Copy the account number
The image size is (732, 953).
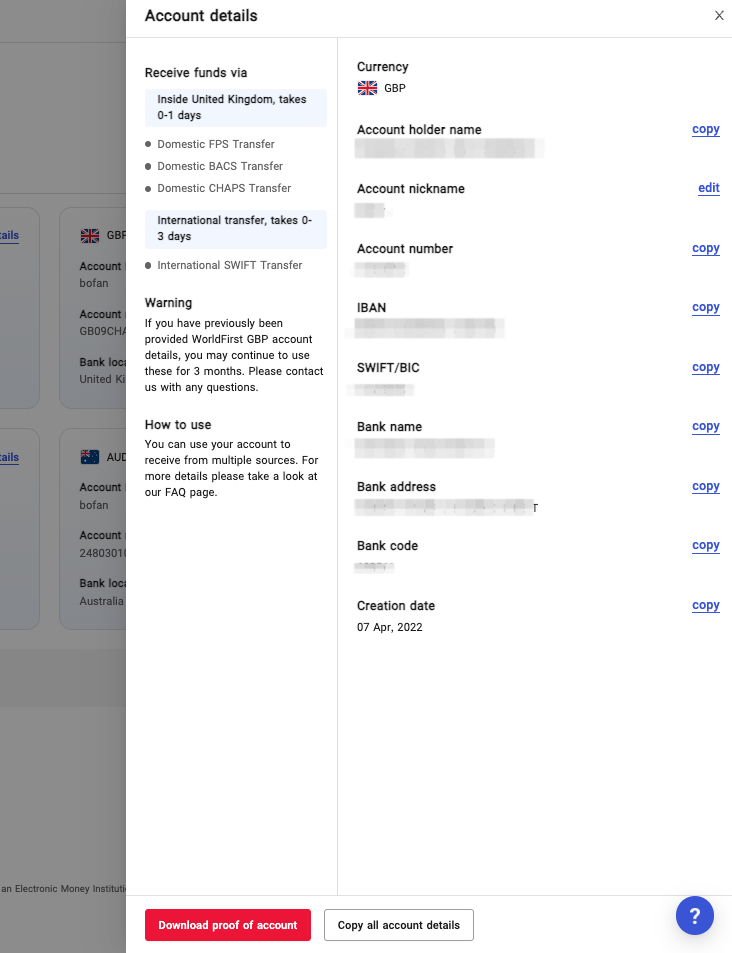705,248
